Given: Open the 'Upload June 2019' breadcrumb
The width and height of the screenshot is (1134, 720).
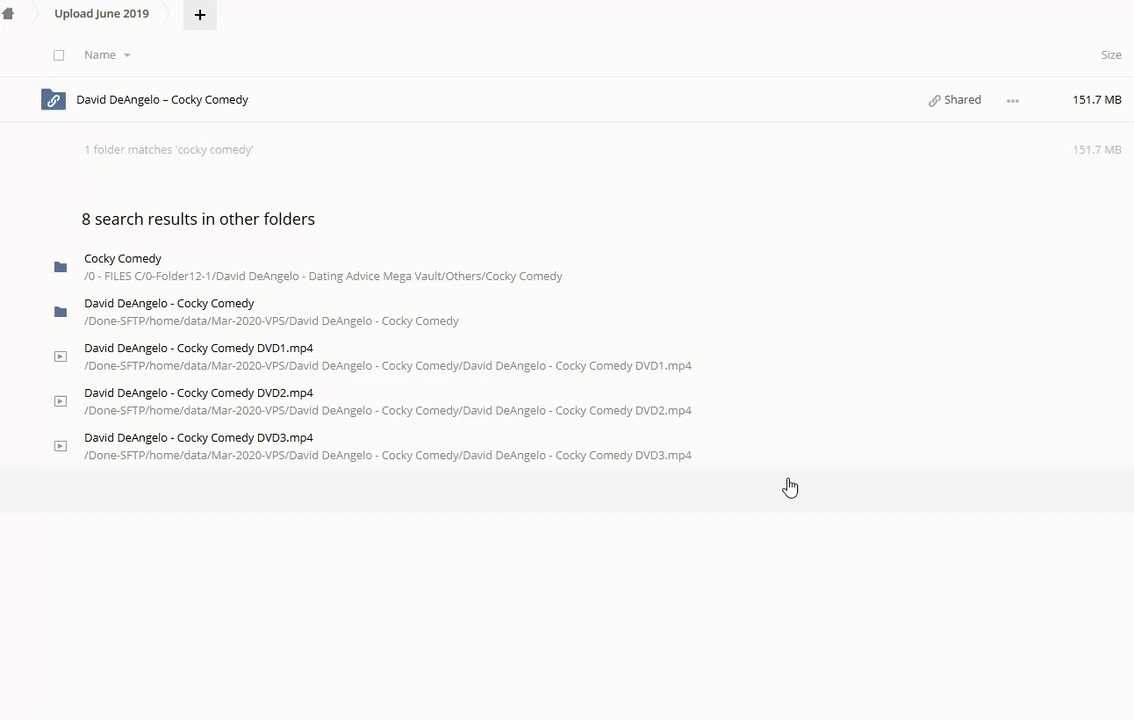Looking at the screenshot, I should pos(101,14).
